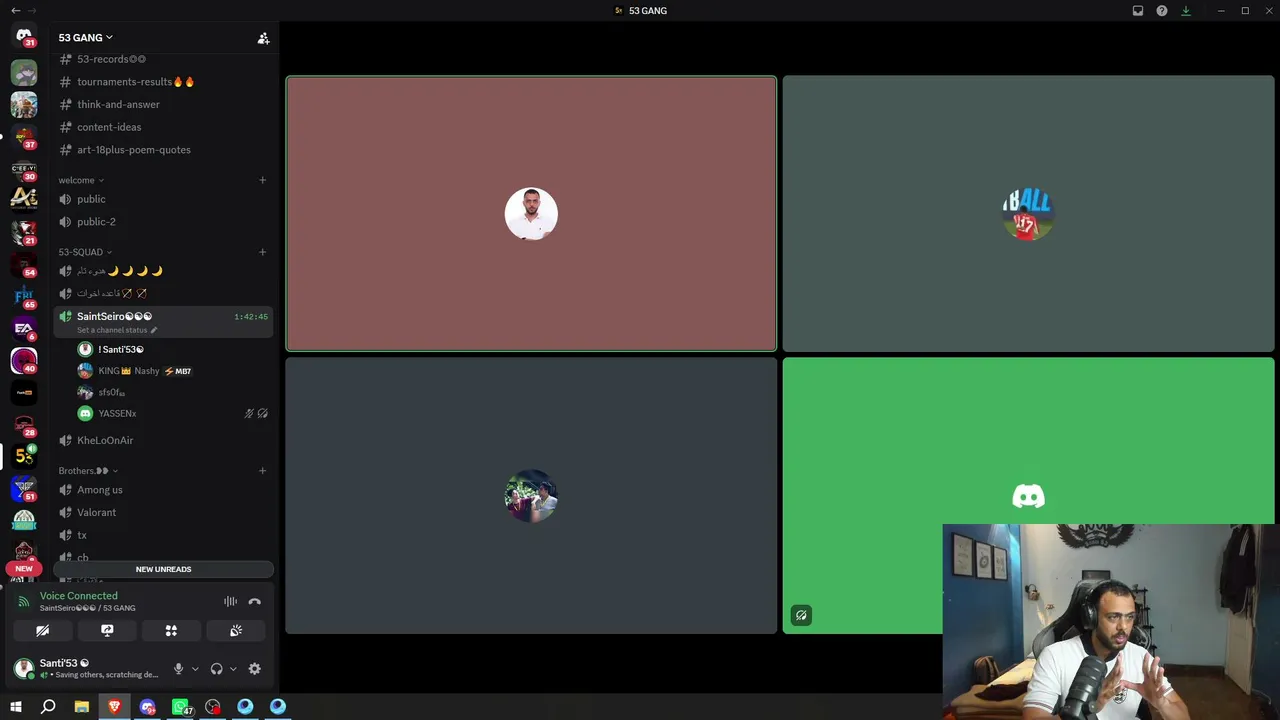Click camera-off indicator on green tile
This screenshot has width=1280, height=720.
pyautogui.click(x=801, y=615)
